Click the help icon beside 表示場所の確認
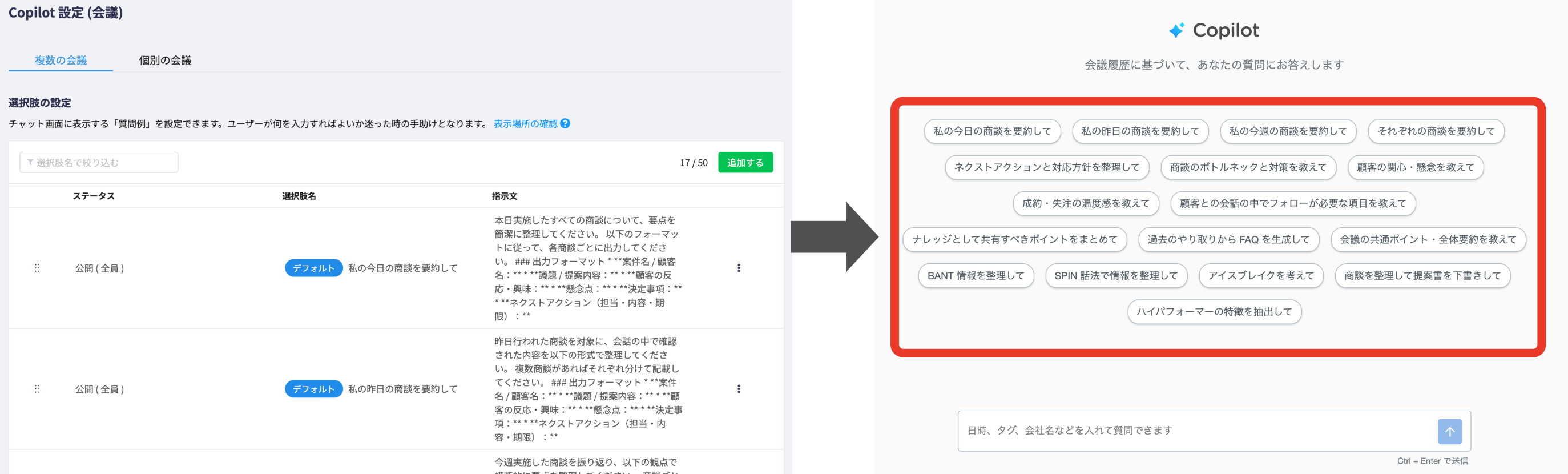The height and width of the screenshot is (474, 1568). click(x=565, y=124)
